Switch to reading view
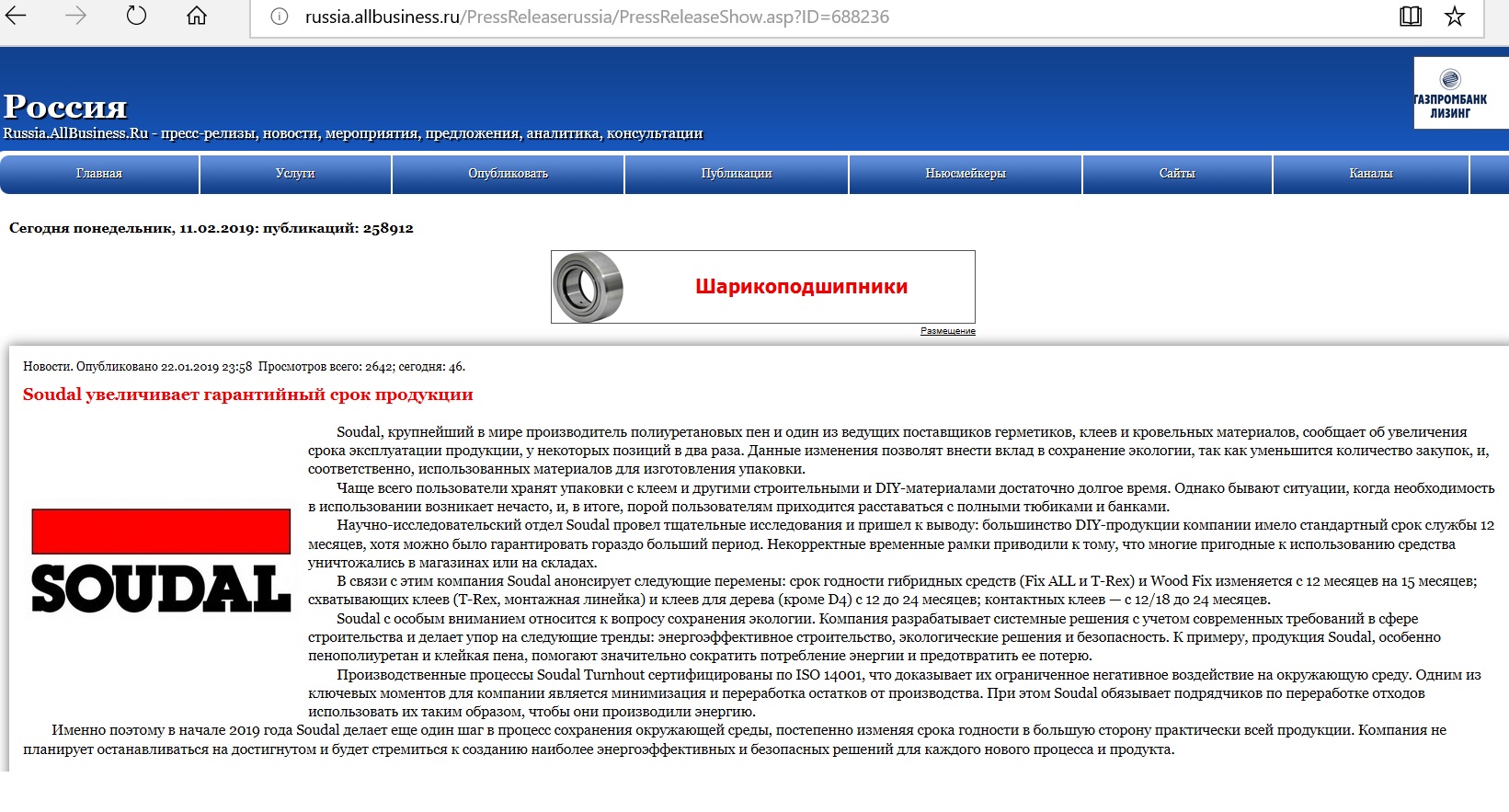Viewport: 1509px width, 812px height. [1411, 17]
